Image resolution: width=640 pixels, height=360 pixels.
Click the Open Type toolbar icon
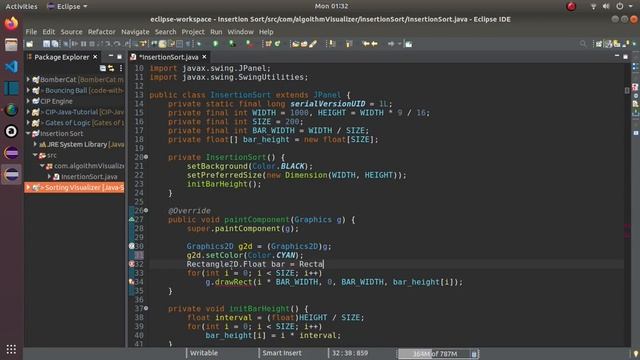296,44
